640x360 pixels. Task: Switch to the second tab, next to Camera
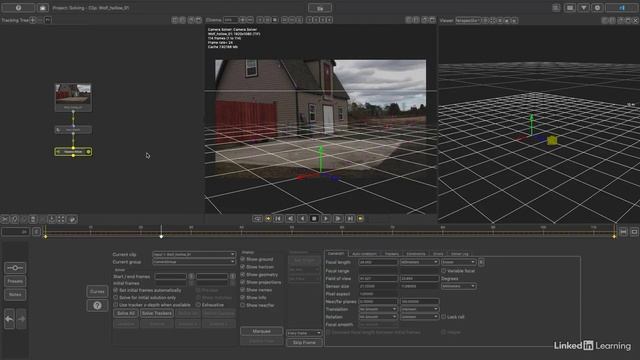pos(364,254)
